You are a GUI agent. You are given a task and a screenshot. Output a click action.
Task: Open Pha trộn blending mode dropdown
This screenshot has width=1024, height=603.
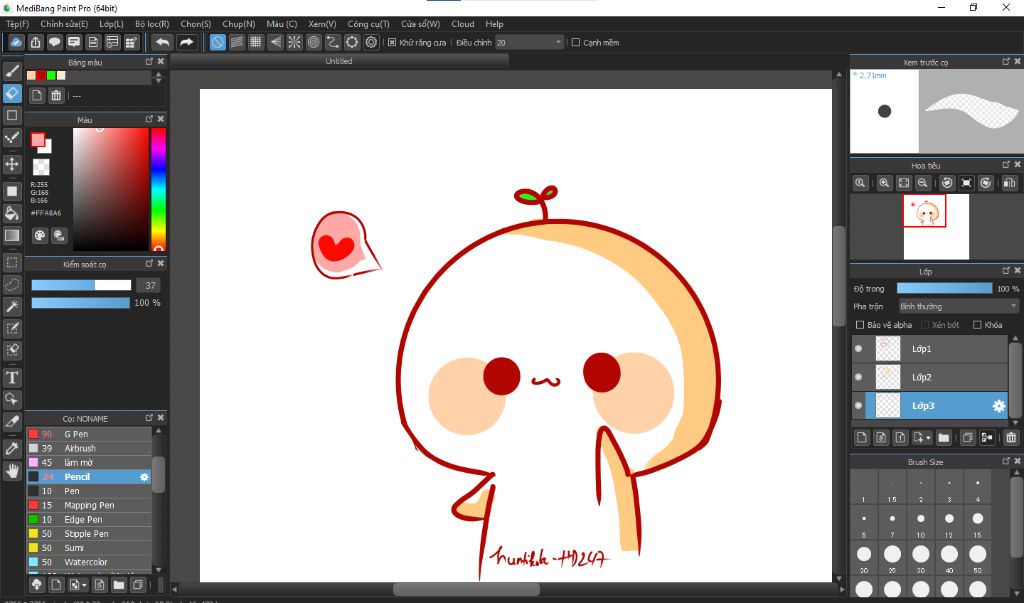click(x=958, y=306)
